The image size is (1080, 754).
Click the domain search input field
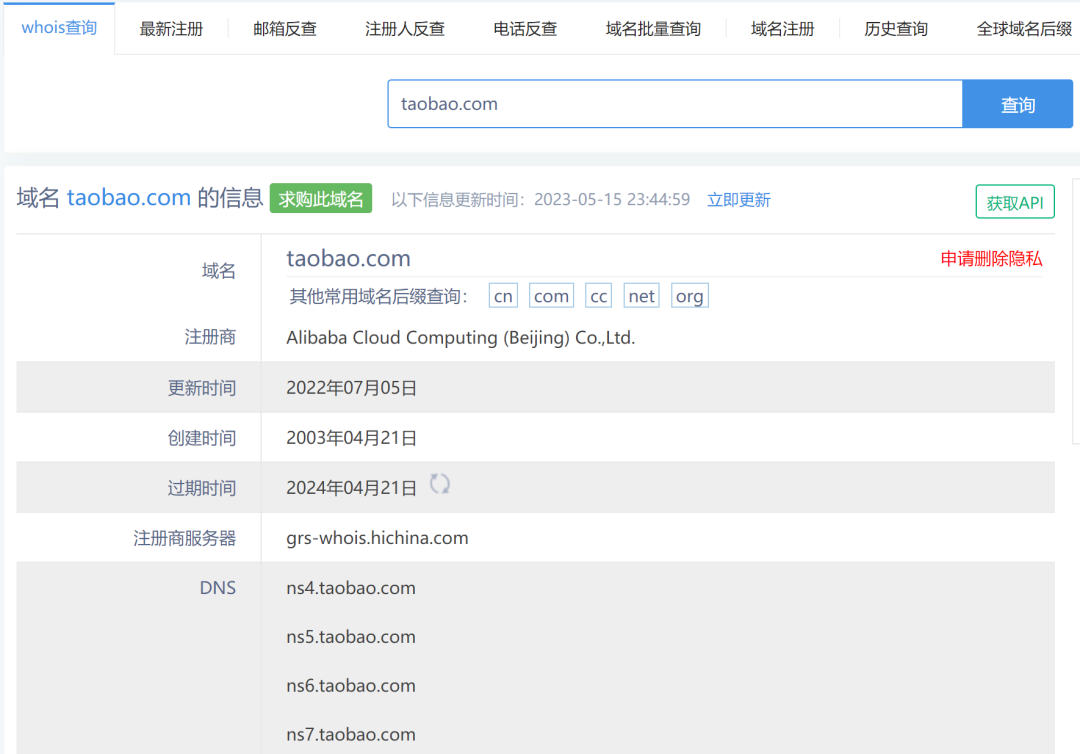[675, 104]
